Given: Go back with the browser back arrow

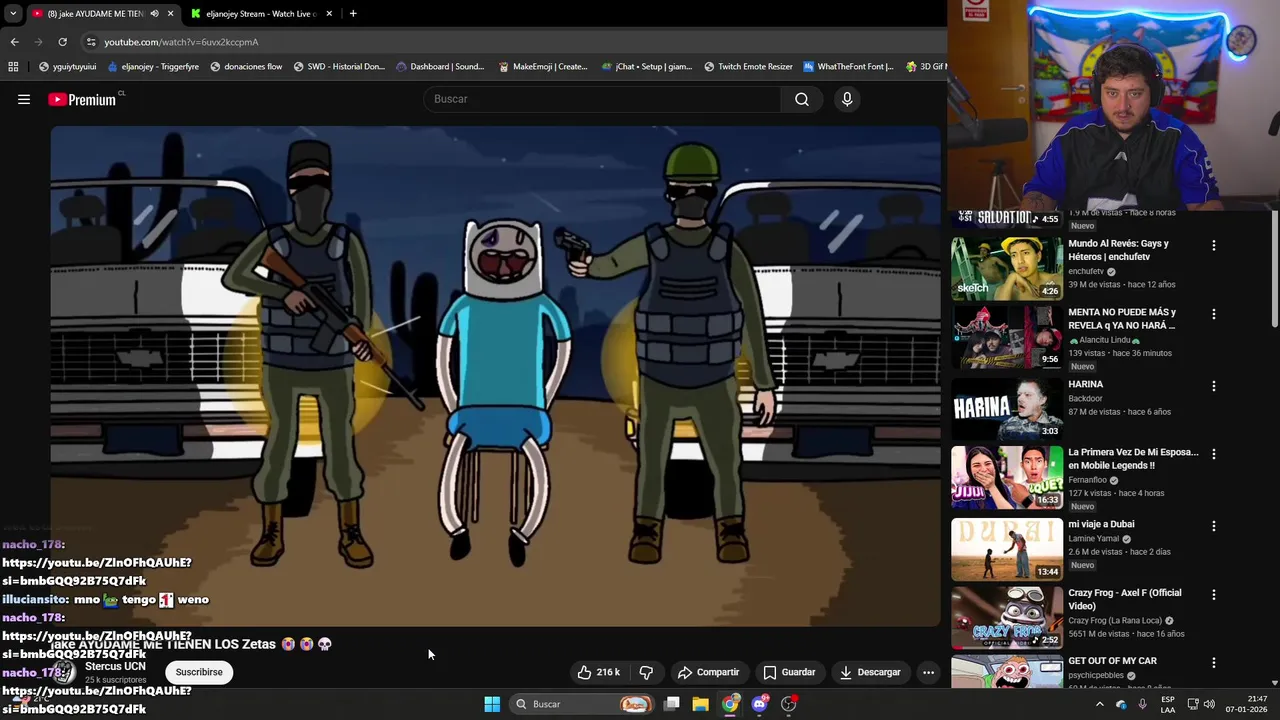Looking at the screenshot, I should pyautogui.click(x=14, y=42).
